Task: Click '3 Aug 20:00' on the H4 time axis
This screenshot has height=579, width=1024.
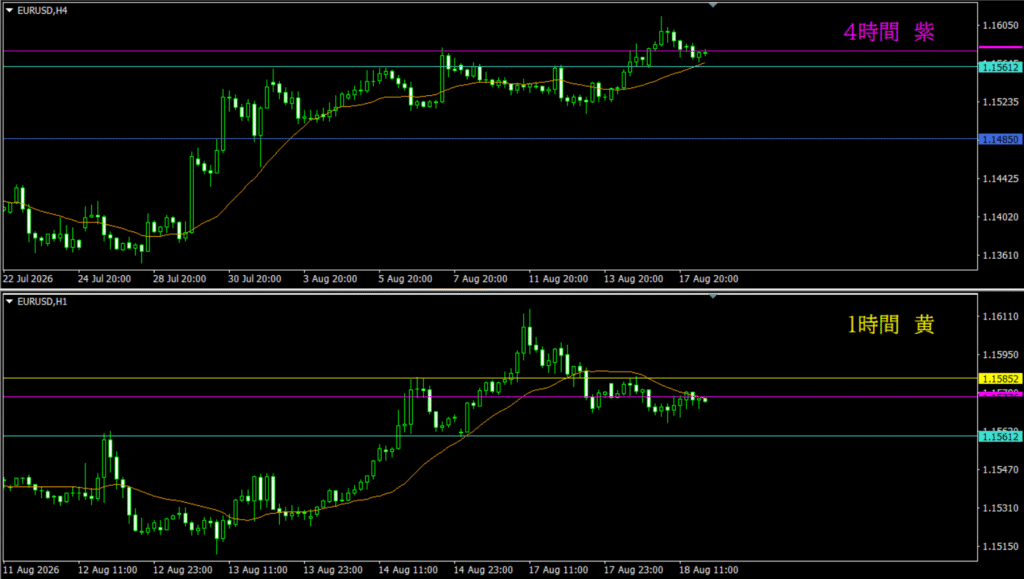Action: (330, 279)
